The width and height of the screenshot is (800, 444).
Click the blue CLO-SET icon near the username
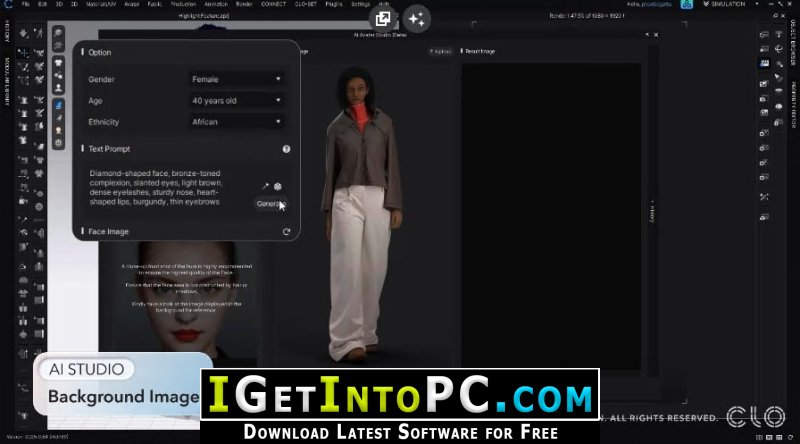pyautogui.click(x=687, y=4)
